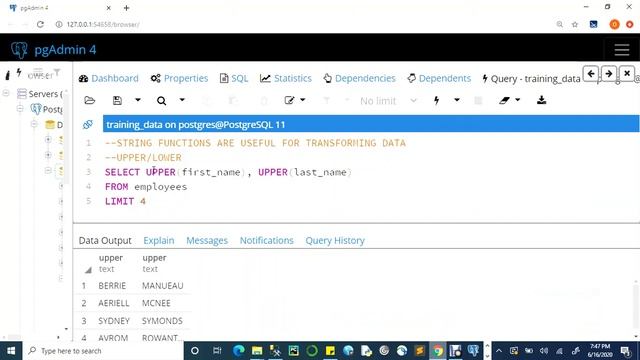Move tabs left with the back arrow button
The image size is (640, 360).
591,74
